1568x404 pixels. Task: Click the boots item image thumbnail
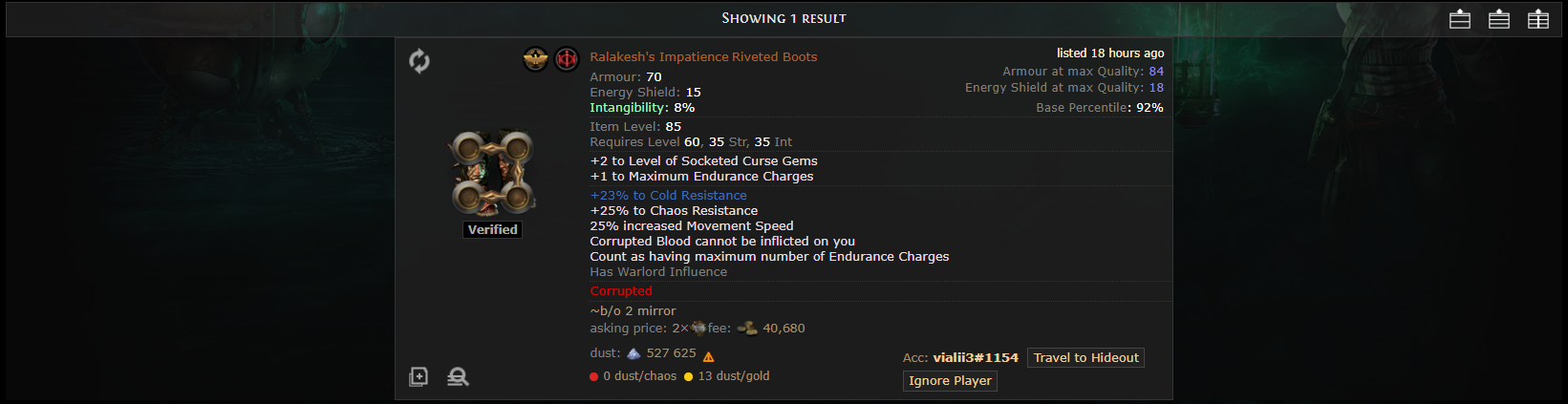point(492,174)
